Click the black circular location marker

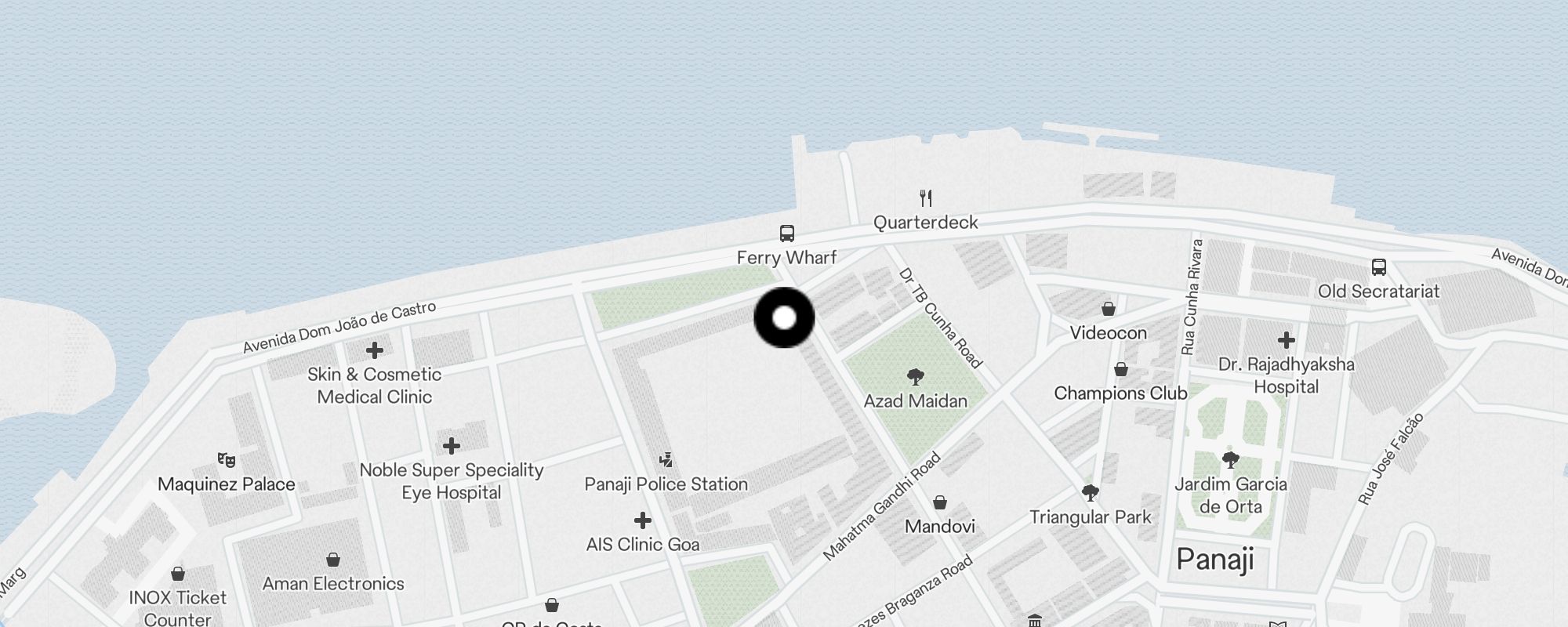[x=784, y=317]
